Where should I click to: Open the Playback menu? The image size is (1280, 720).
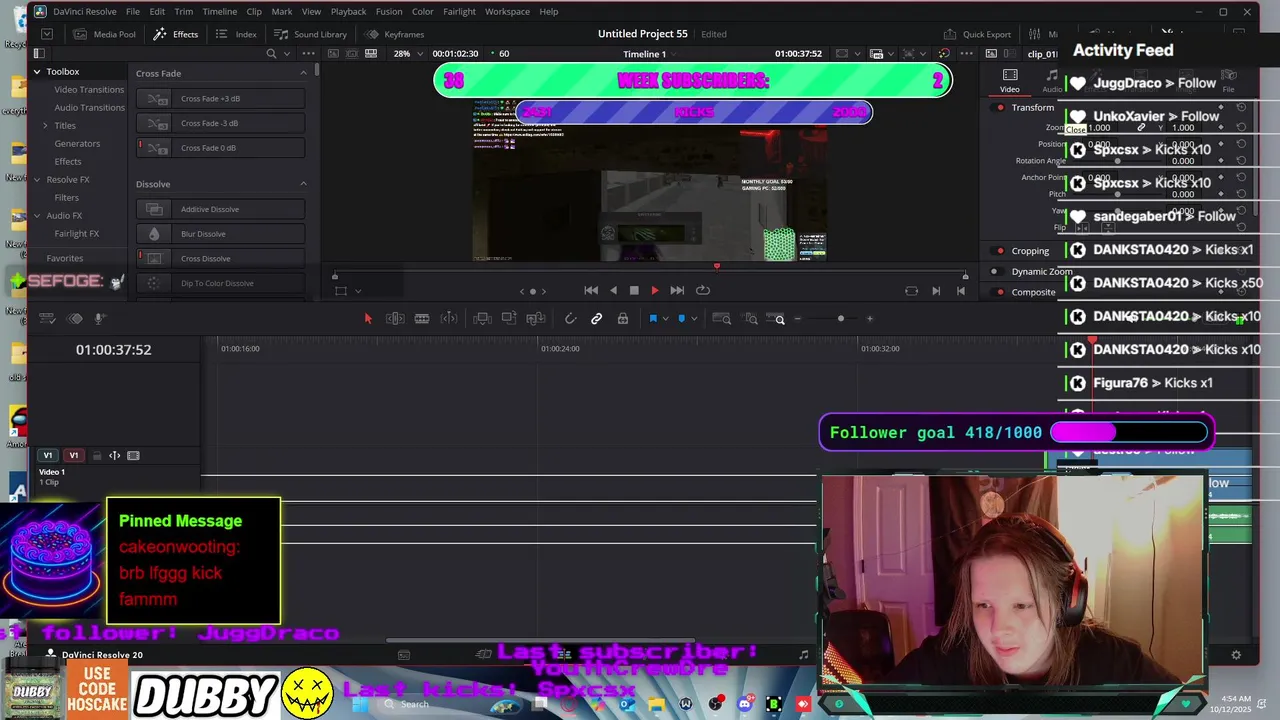[348, 11]
